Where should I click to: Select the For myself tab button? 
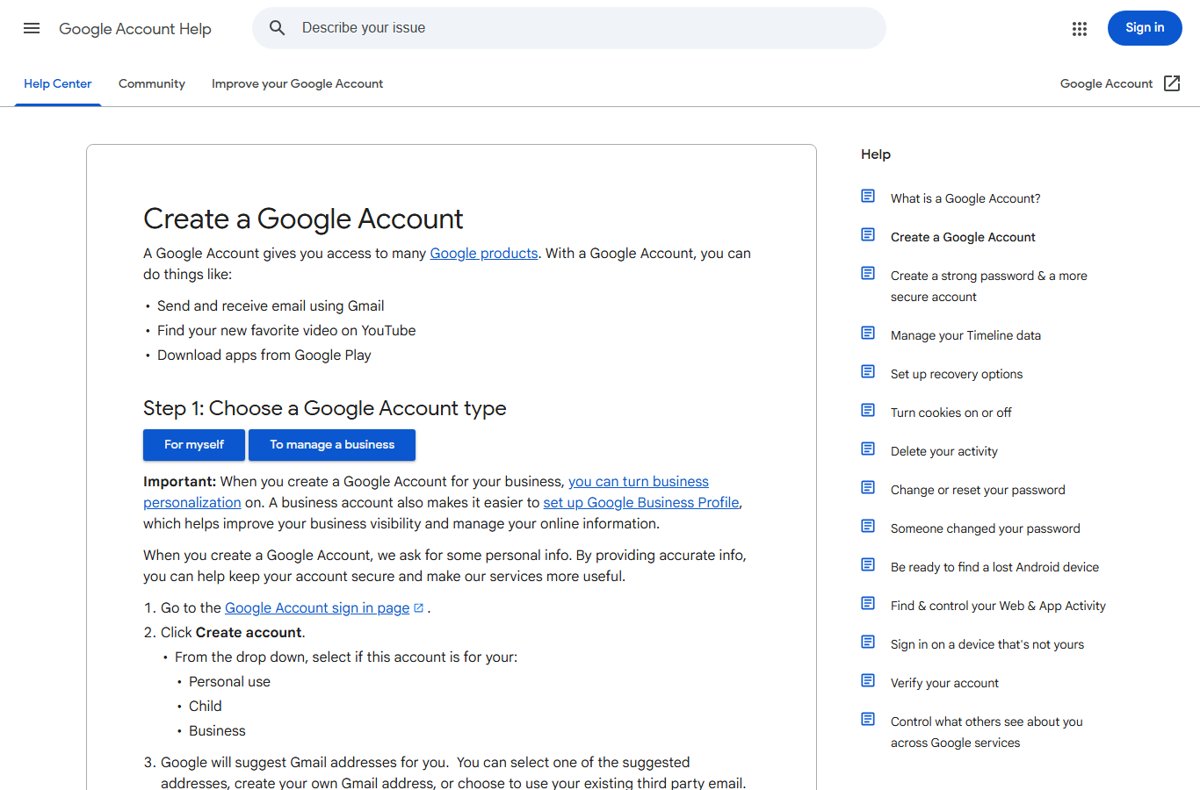pos(194,445)
